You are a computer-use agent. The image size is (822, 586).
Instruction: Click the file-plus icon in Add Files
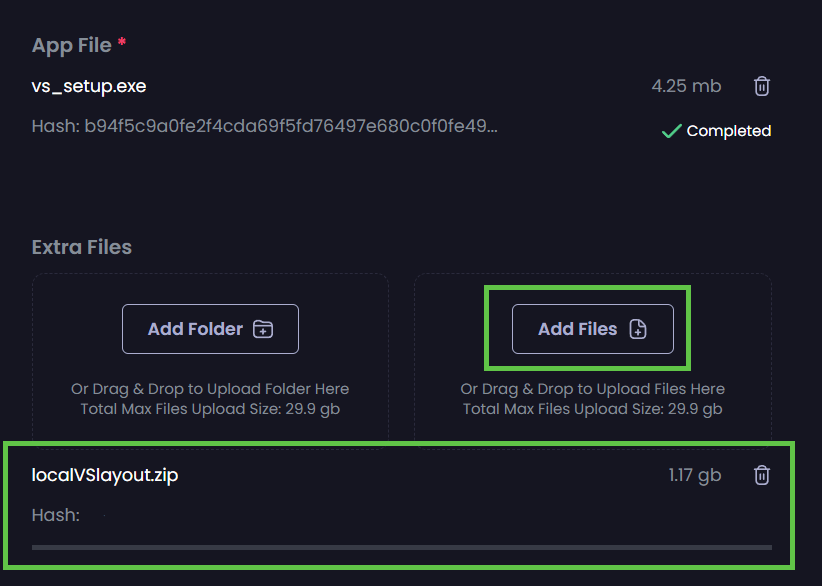[x=637, y=329]
